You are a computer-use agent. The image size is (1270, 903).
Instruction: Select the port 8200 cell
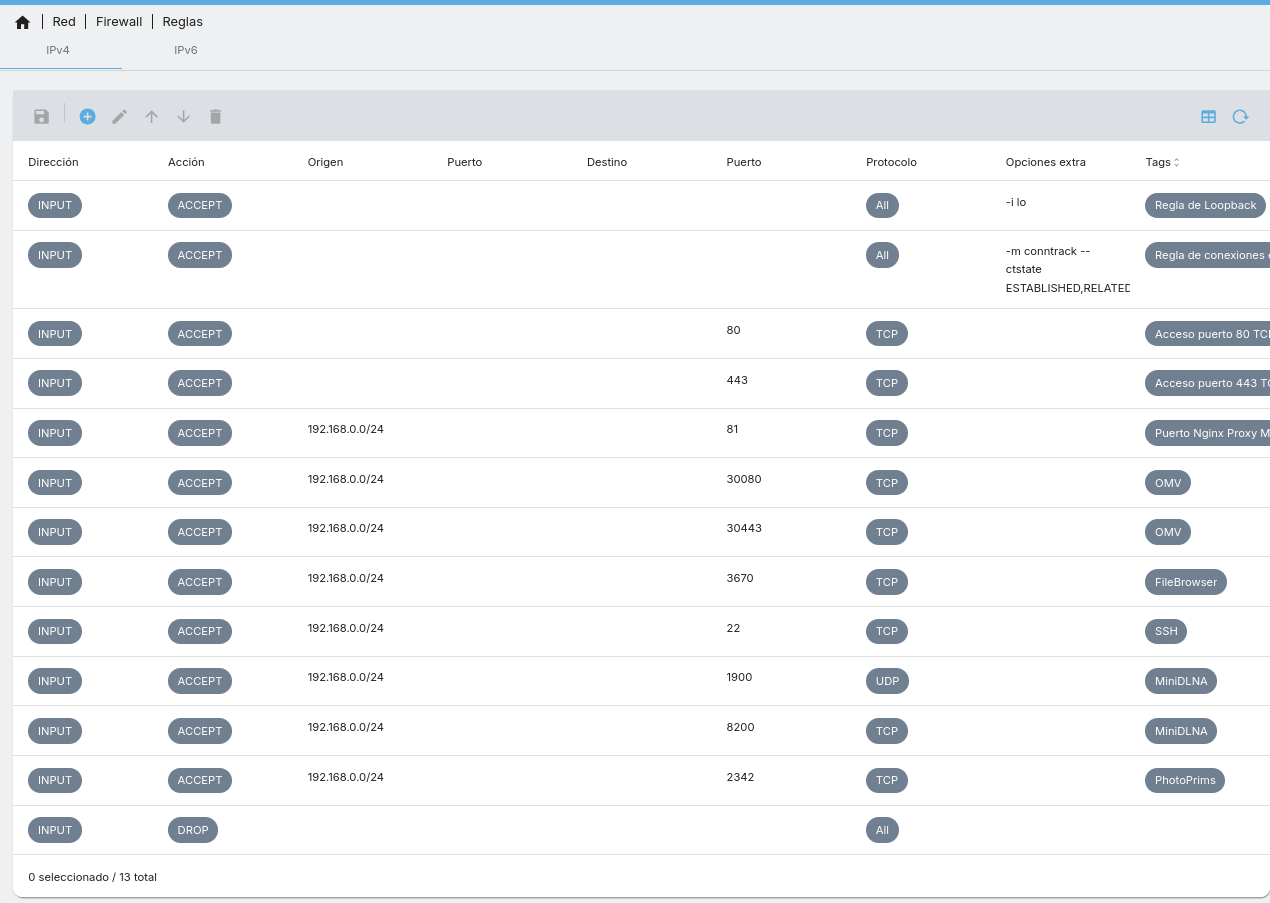741,727
